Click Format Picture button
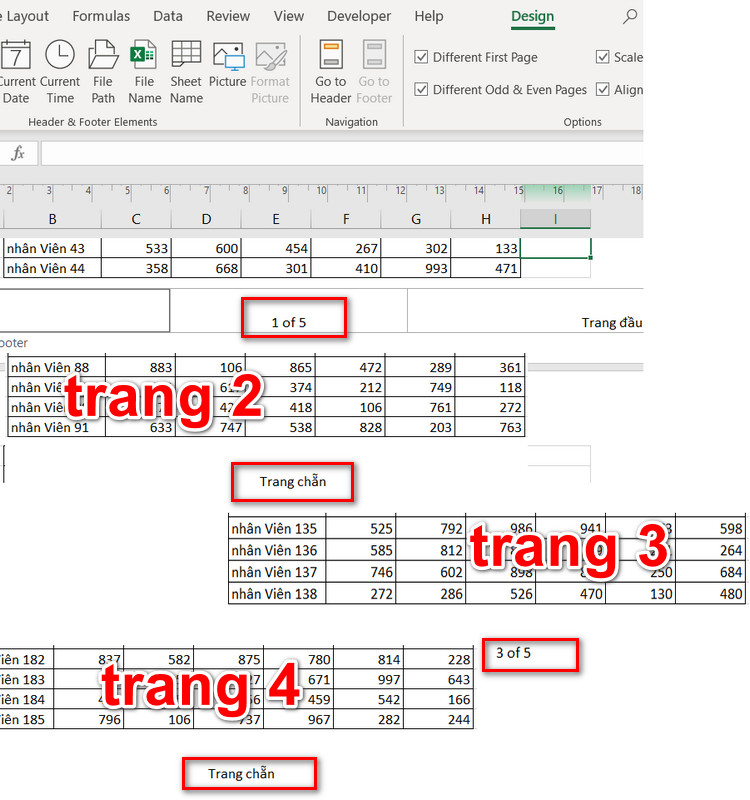Screen dimensions: 750x800 (x=270, y=72)
